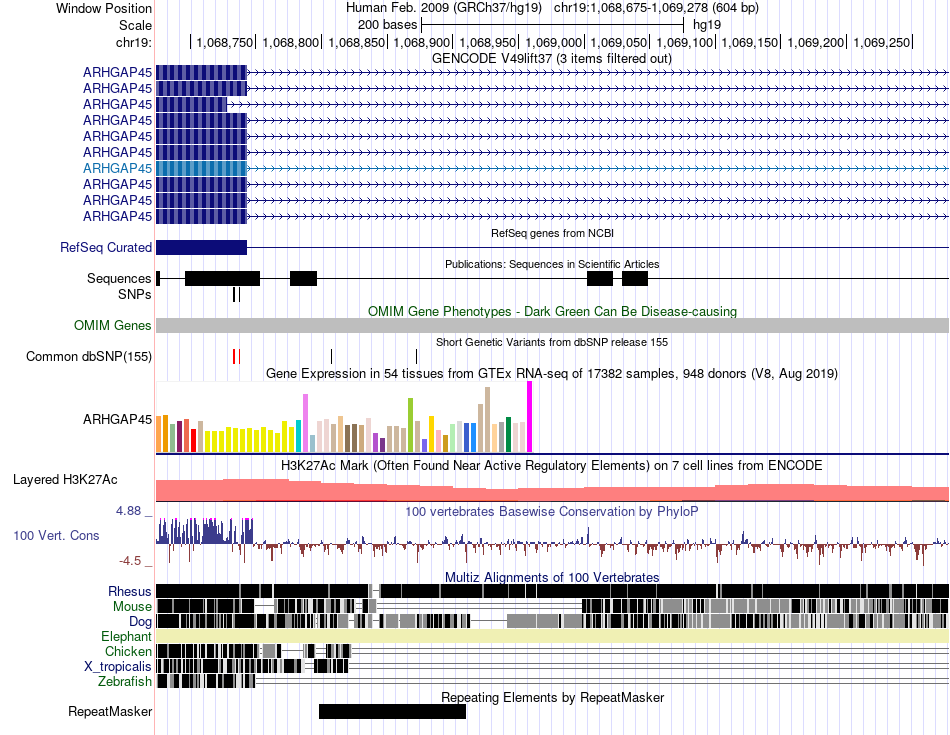Click the 4.88 PhyloP maximum value

click(x=128, y=511)
